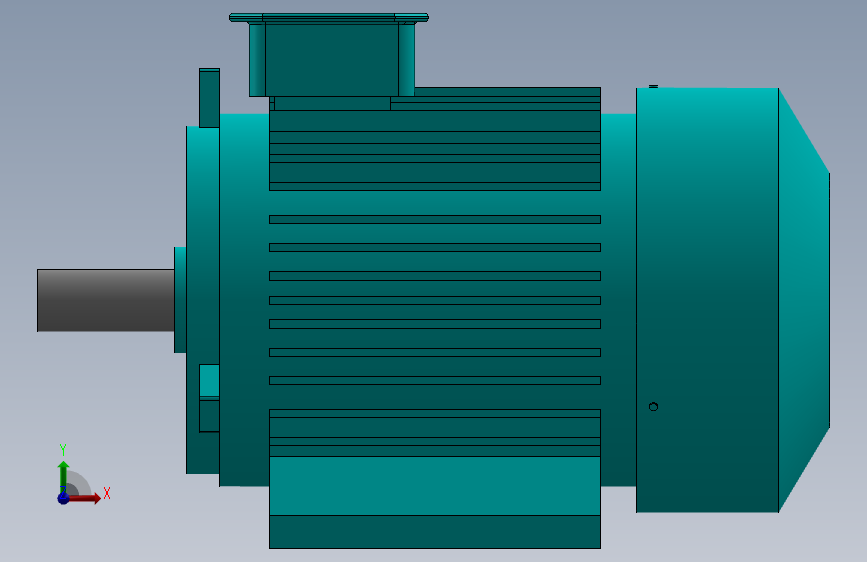867x562 pixels.
Task: Select the fan cover cylindrical face
Action: [707, 300]
